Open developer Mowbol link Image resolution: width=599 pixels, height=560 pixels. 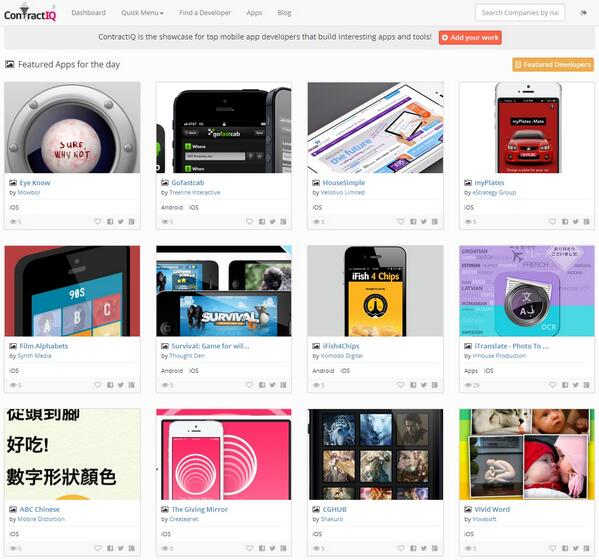click(x=29, y=193)
